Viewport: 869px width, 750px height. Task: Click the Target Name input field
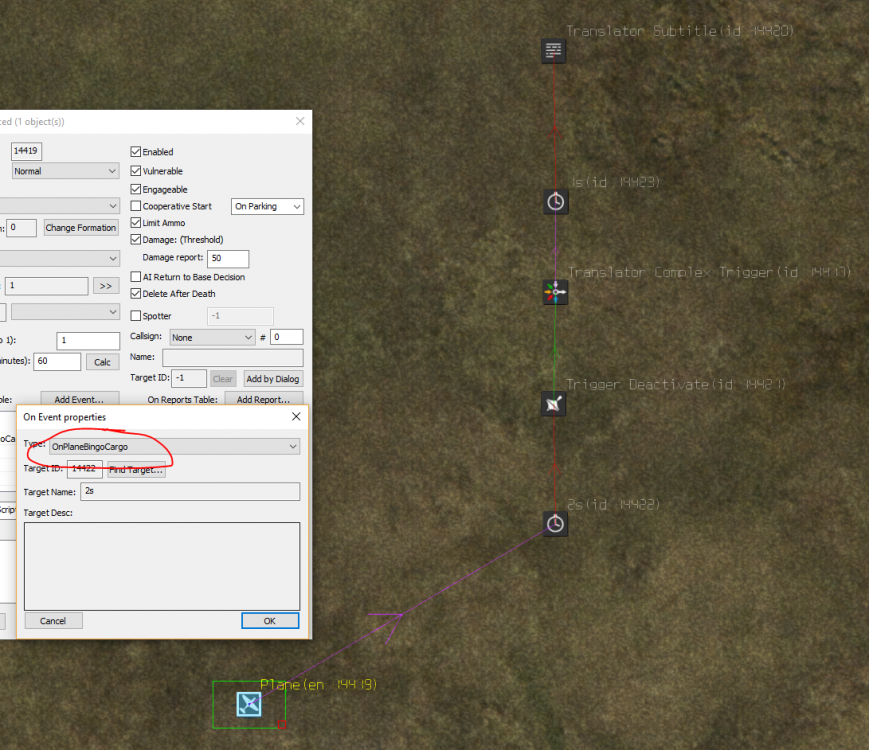190,491
